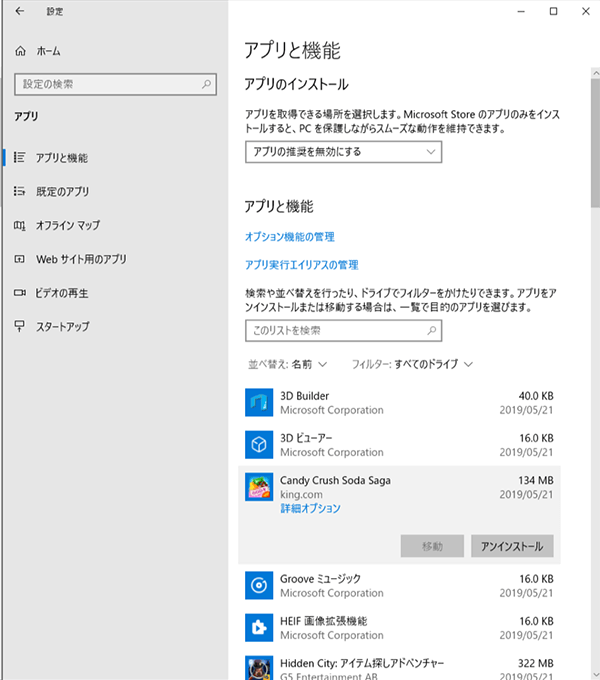Click the magnifier in 設定の検索 box
600x680 pixels.
207,84
